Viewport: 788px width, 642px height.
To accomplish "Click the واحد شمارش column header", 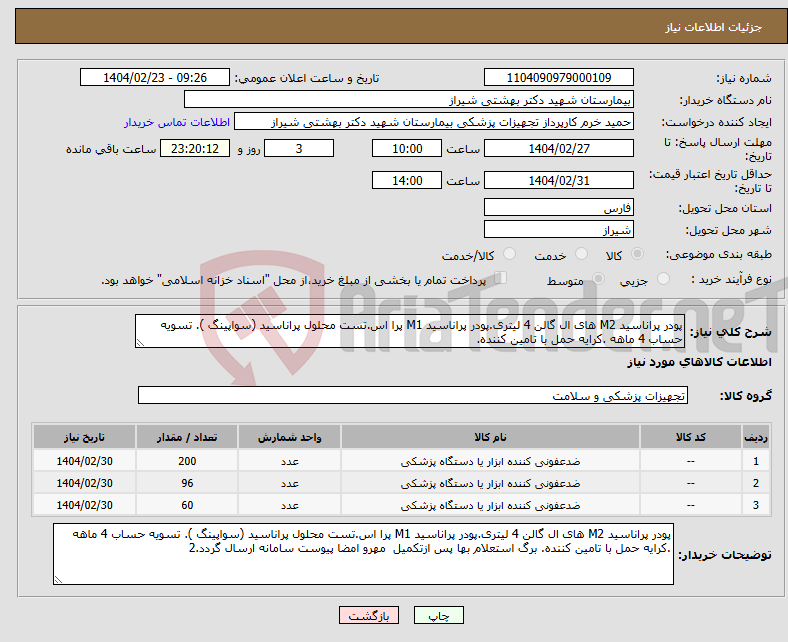I will 289,437.
